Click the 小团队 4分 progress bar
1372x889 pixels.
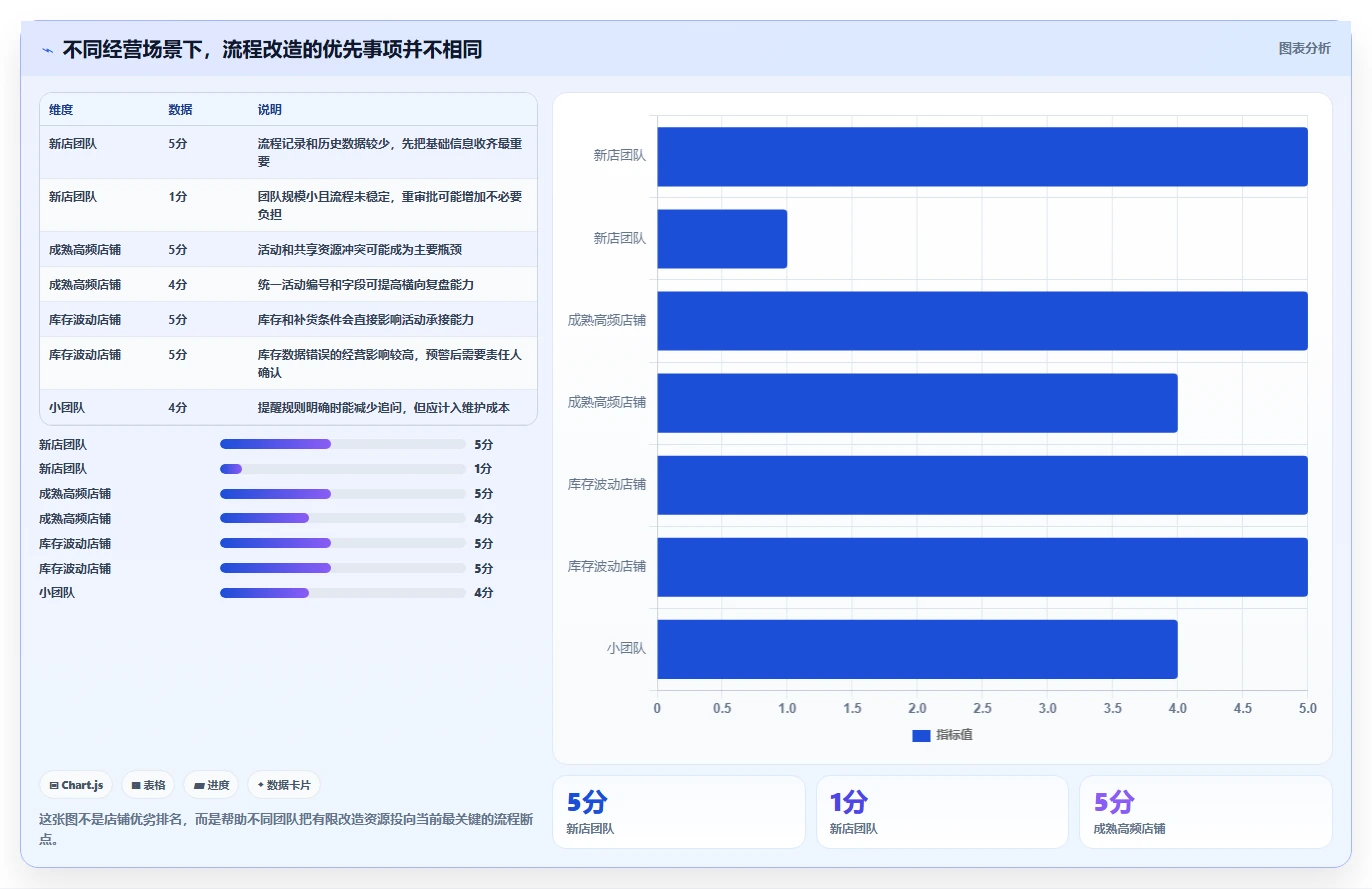tap(343, 593)
